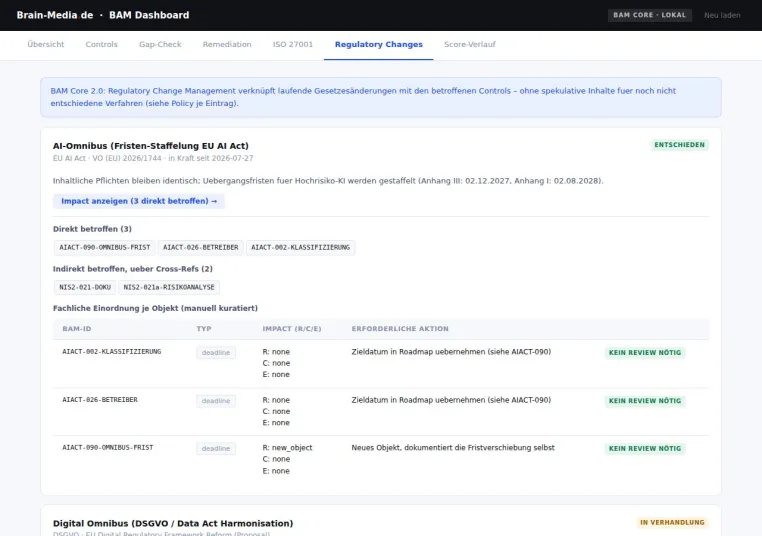This screenshot has width=762, height=536.
Task: Click the ERFORDERLICHE AKTION column header
Action: 400,329
